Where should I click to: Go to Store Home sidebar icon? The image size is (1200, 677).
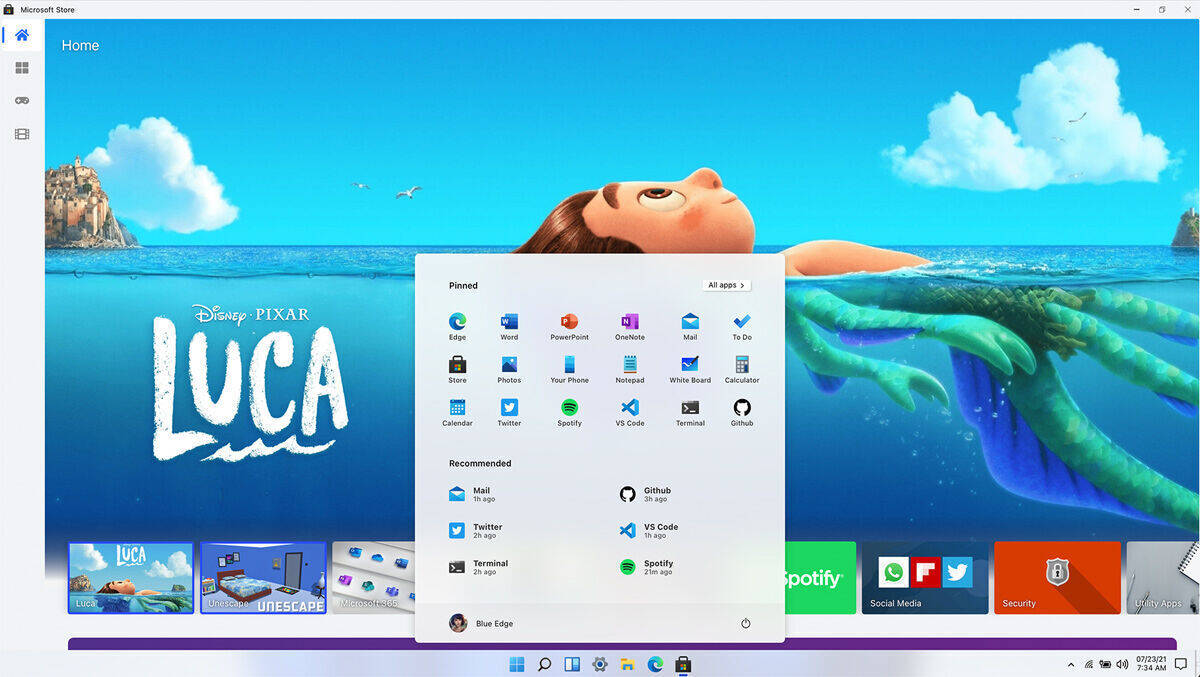coord(22,35)
